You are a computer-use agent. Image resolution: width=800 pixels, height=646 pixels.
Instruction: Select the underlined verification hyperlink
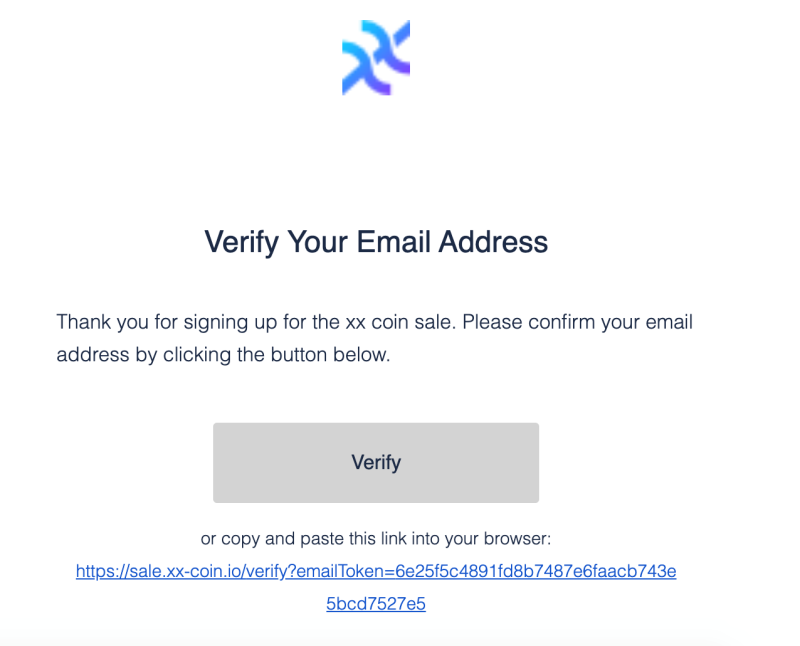[x=375, y=571]
